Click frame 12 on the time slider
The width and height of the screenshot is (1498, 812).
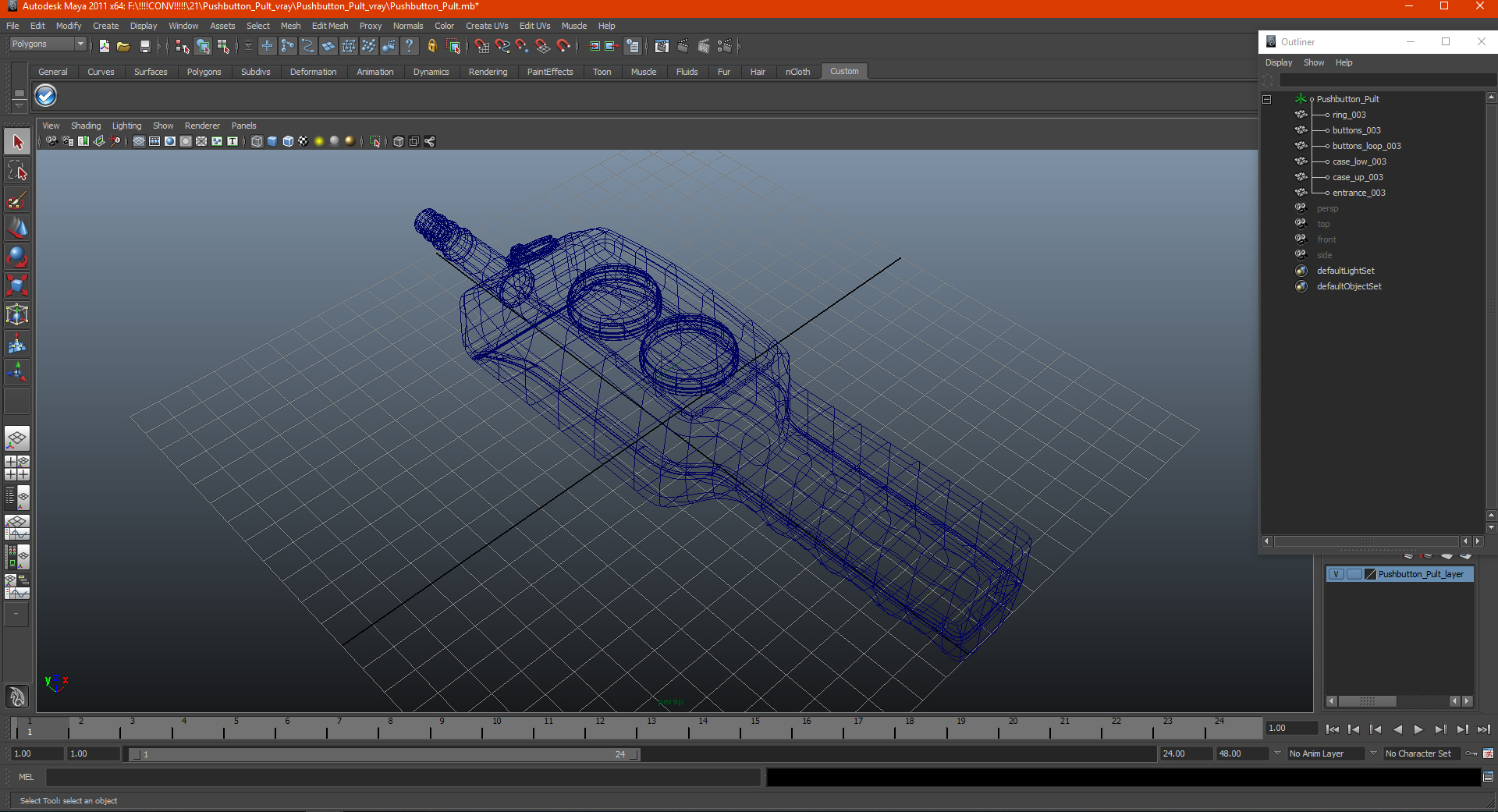point(599,728)
